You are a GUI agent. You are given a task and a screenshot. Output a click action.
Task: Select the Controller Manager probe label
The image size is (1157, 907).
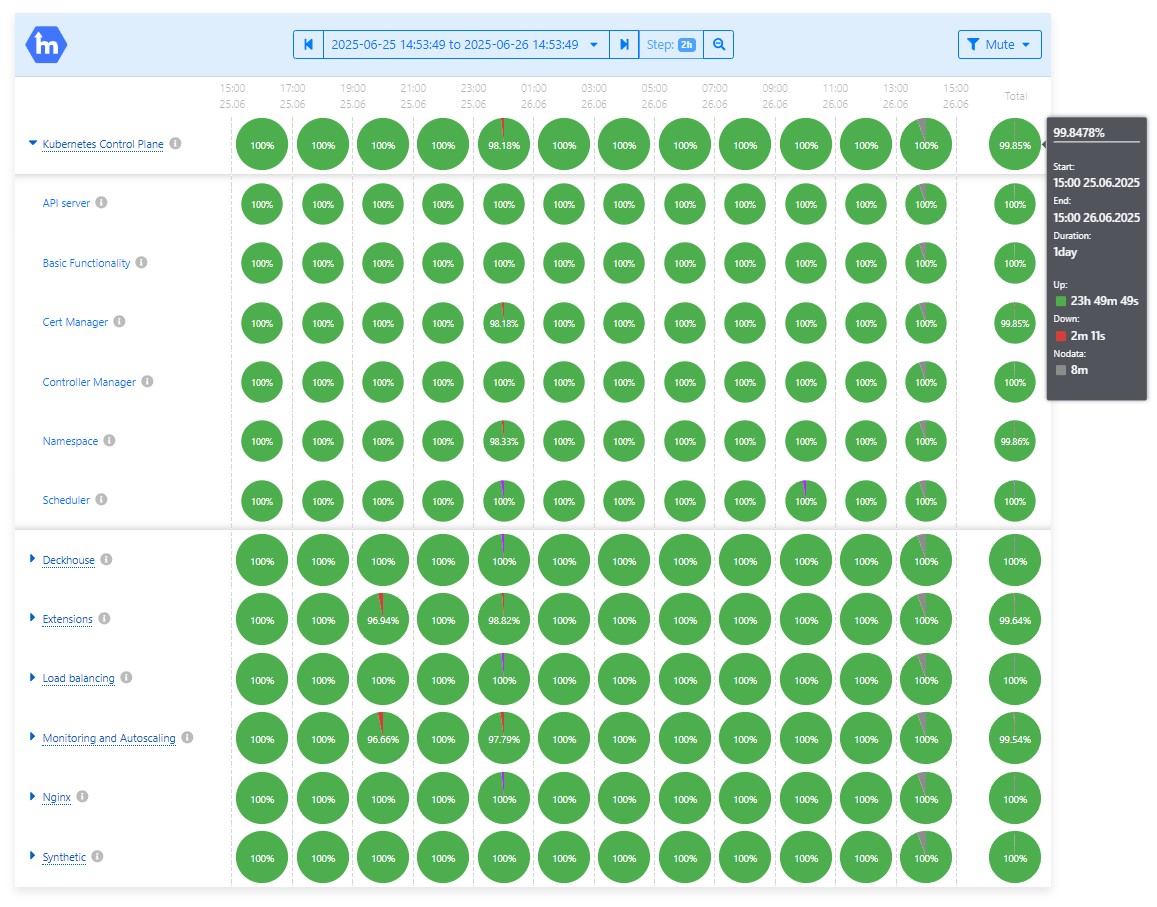click(89, 382)
